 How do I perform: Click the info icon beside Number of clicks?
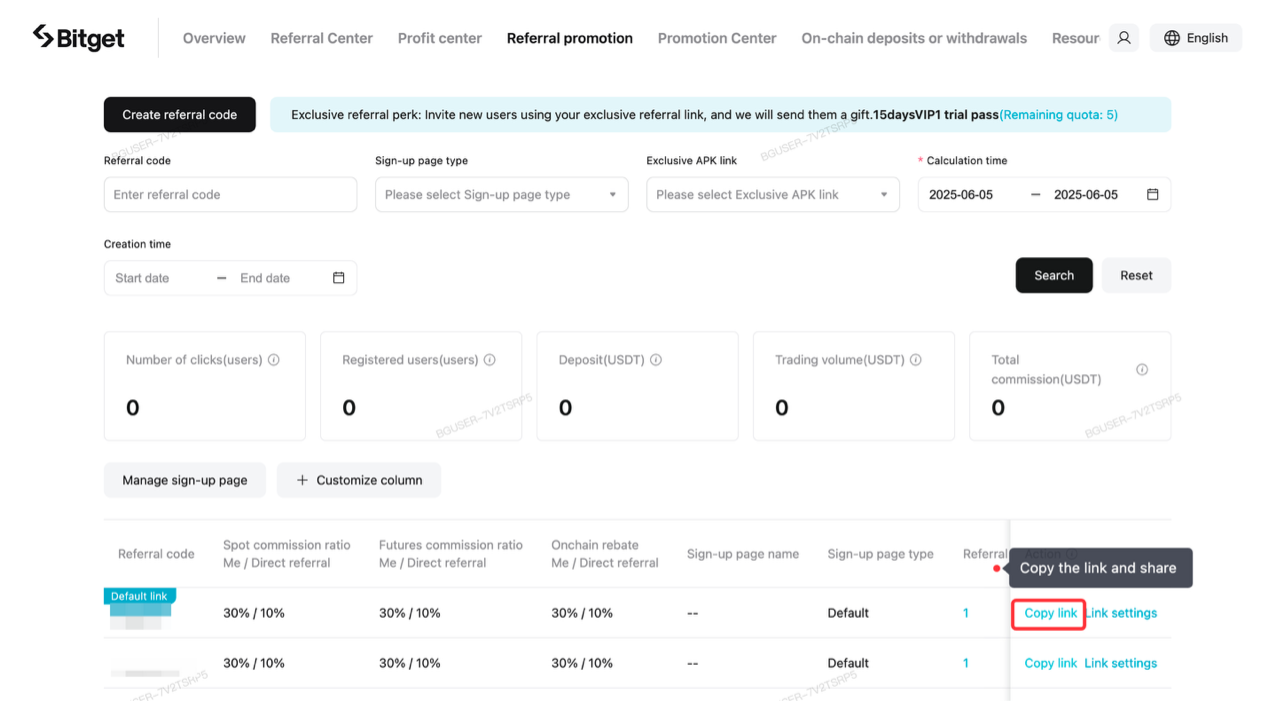(x=274, y=359)
